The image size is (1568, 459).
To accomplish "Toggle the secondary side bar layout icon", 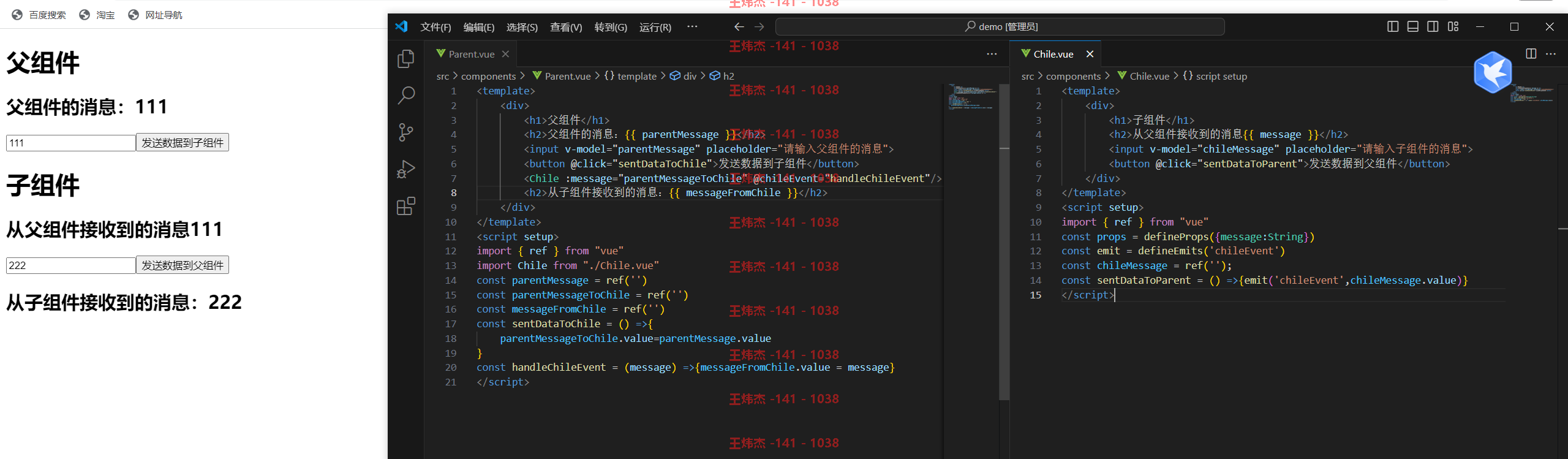I will (1433, 26).
